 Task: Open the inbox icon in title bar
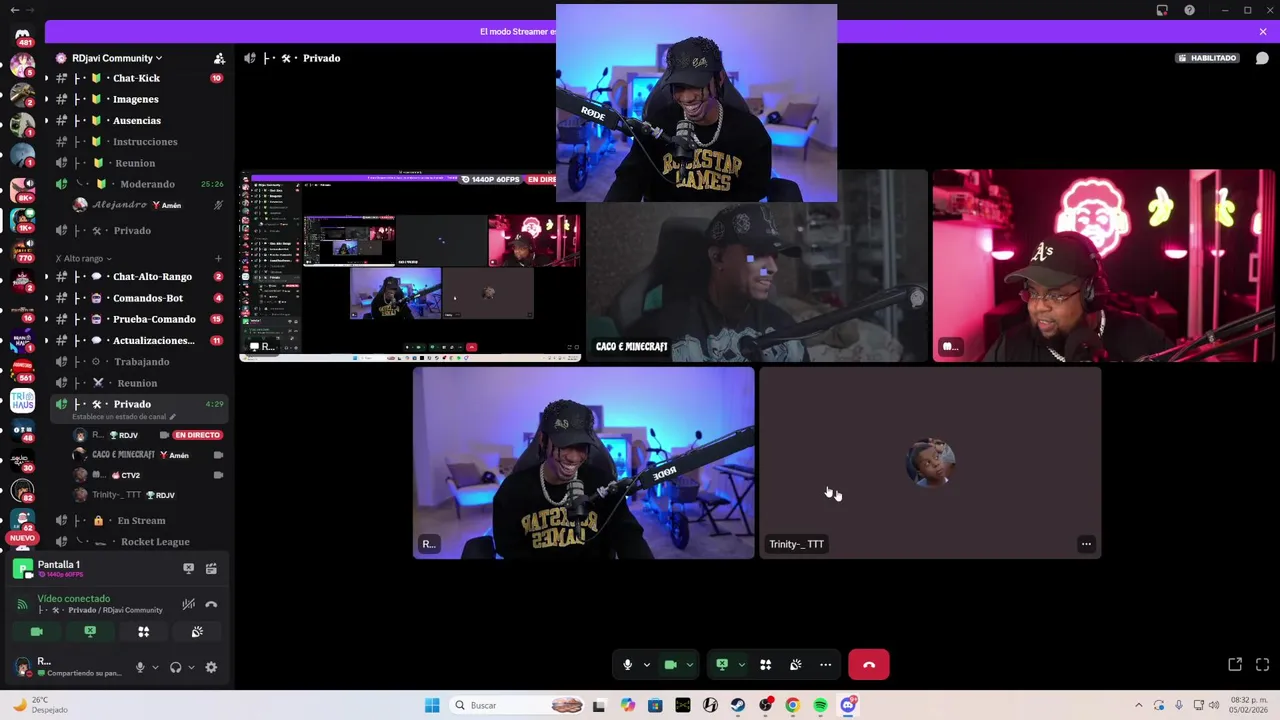(x=1162, y=10)
